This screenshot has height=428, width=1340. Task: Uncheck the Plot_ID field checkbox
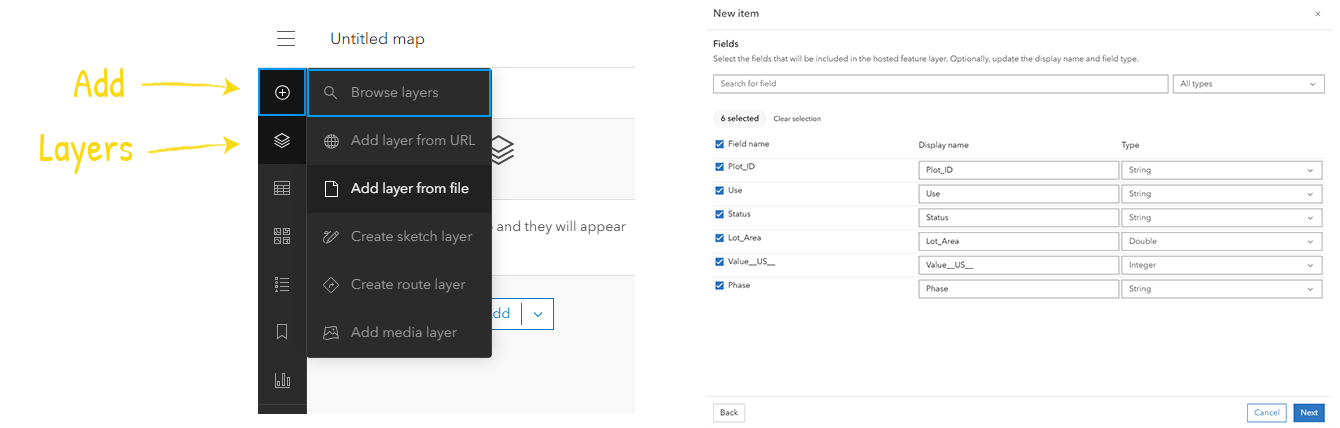(720, 167)
